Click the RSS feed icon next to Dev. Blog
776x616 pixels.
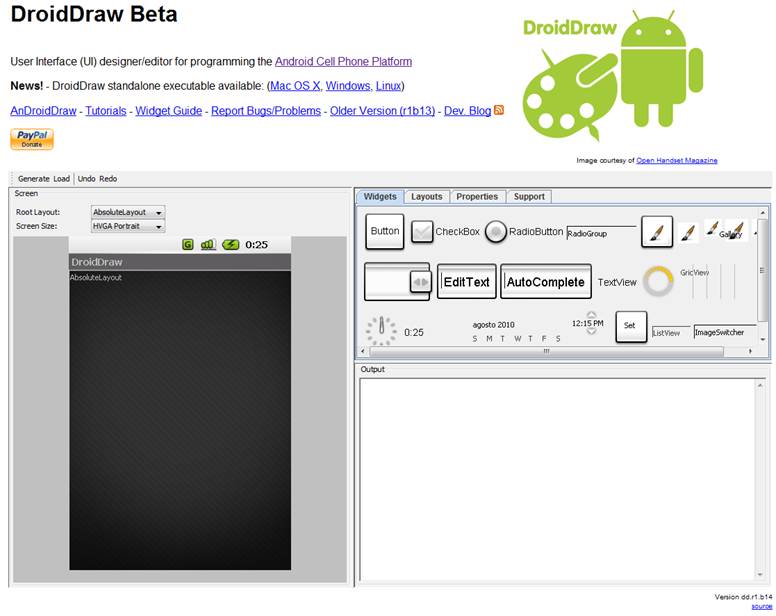(499, 110)
